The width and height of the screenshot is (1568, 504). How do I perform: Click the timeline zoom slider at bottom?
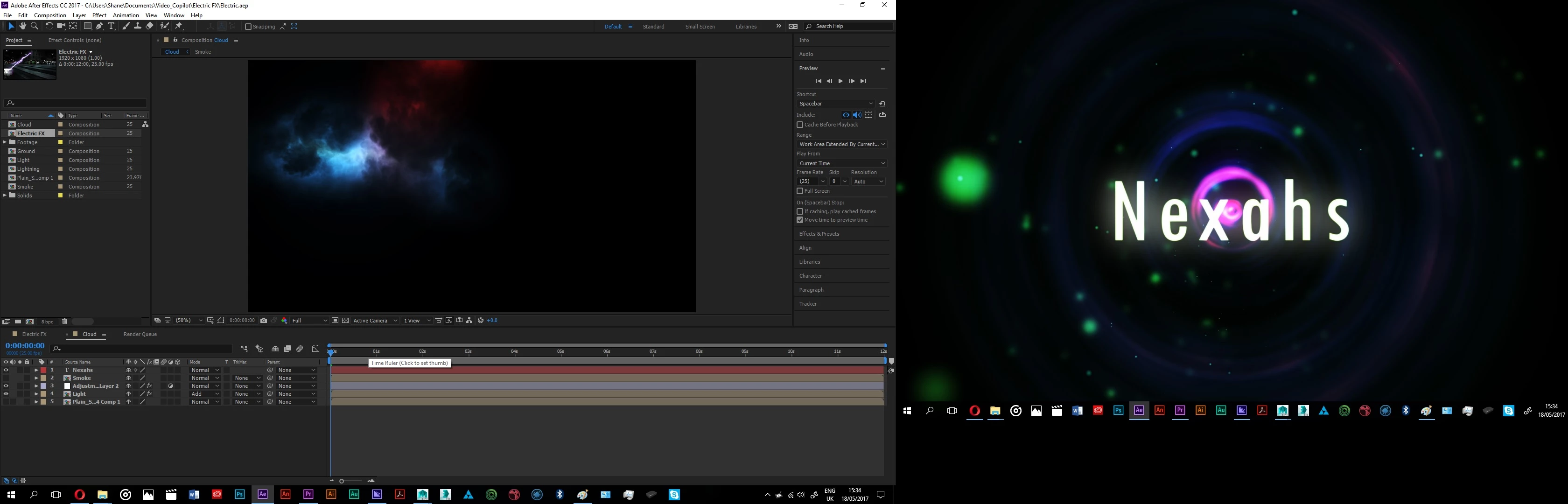pos(342,481)
